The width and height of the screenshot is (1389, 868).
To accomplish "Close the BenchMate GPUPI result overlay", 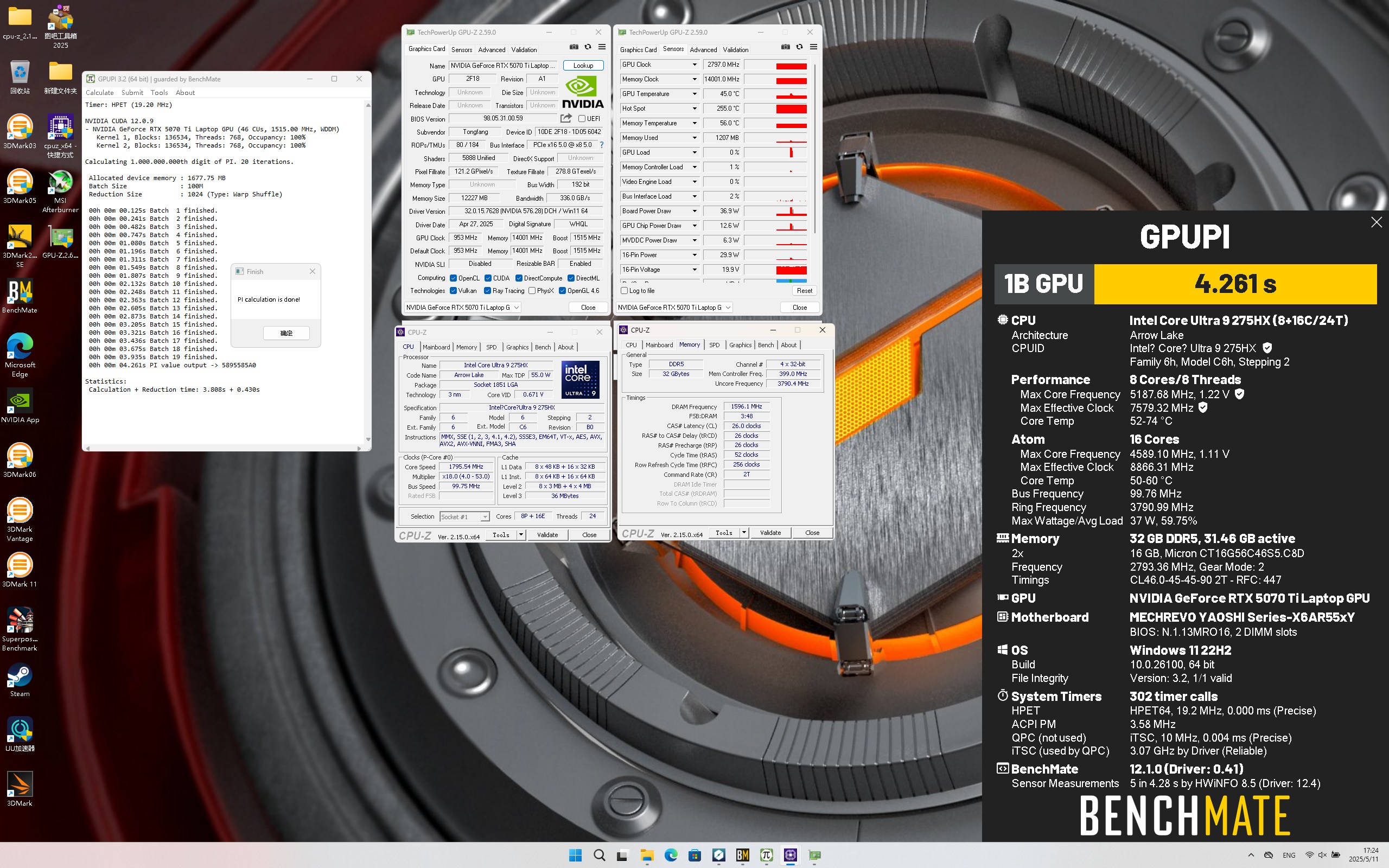I will [x=1377, y=222].
